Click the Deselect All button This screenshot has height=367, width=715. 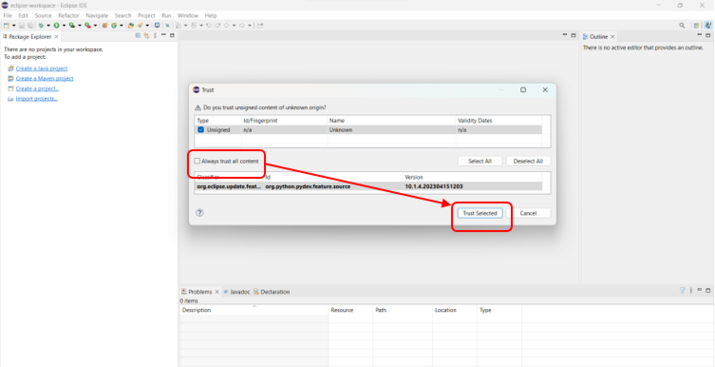(x=528, y=161)
